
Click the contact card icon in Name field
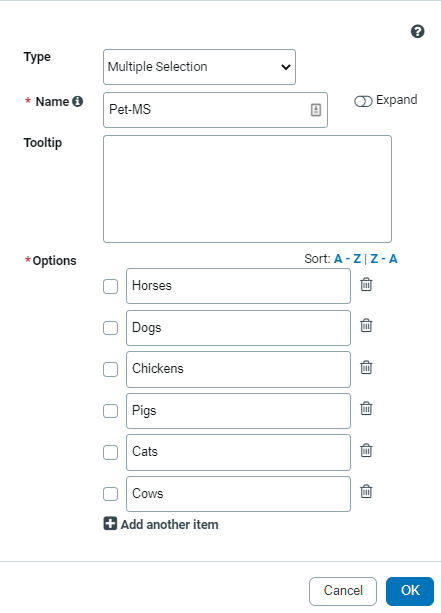(x=316, y=110)
